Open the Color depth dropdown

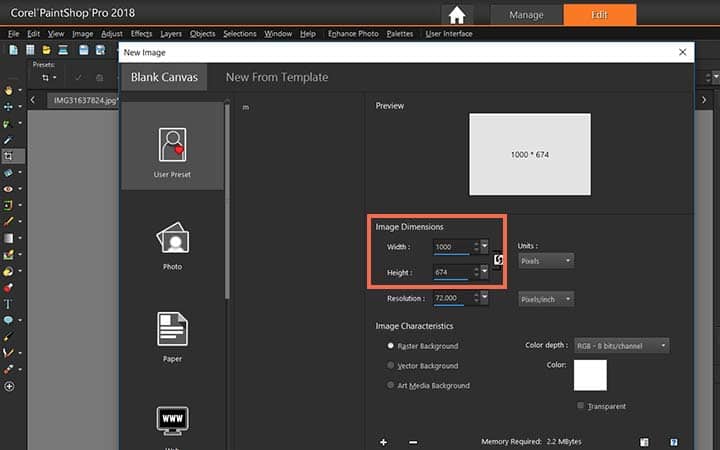(x=621, y=346)
